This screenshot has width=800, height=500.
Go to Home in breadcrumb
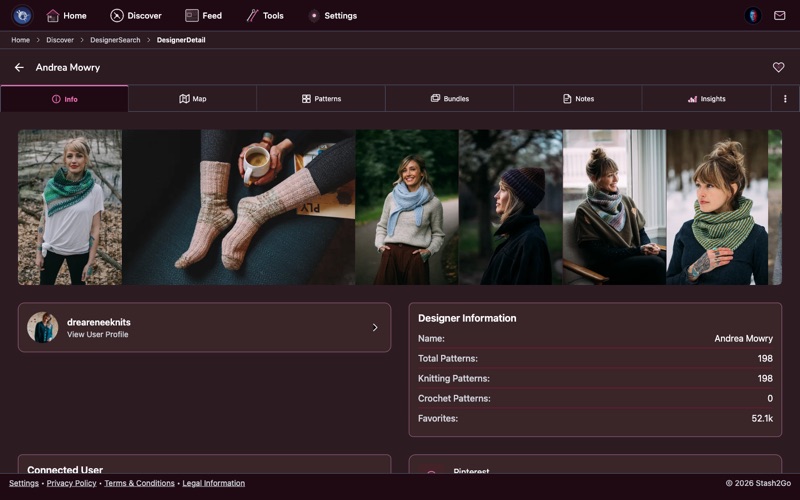click(x=20, y=40)
